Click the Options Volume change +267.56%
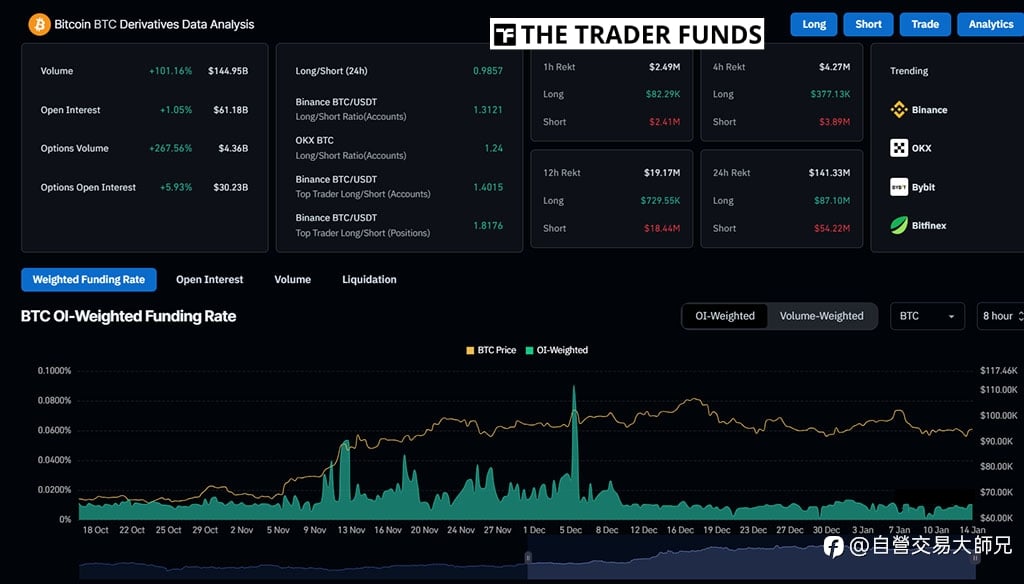This screenshot has height=584, width=1024. pos(170,148)
